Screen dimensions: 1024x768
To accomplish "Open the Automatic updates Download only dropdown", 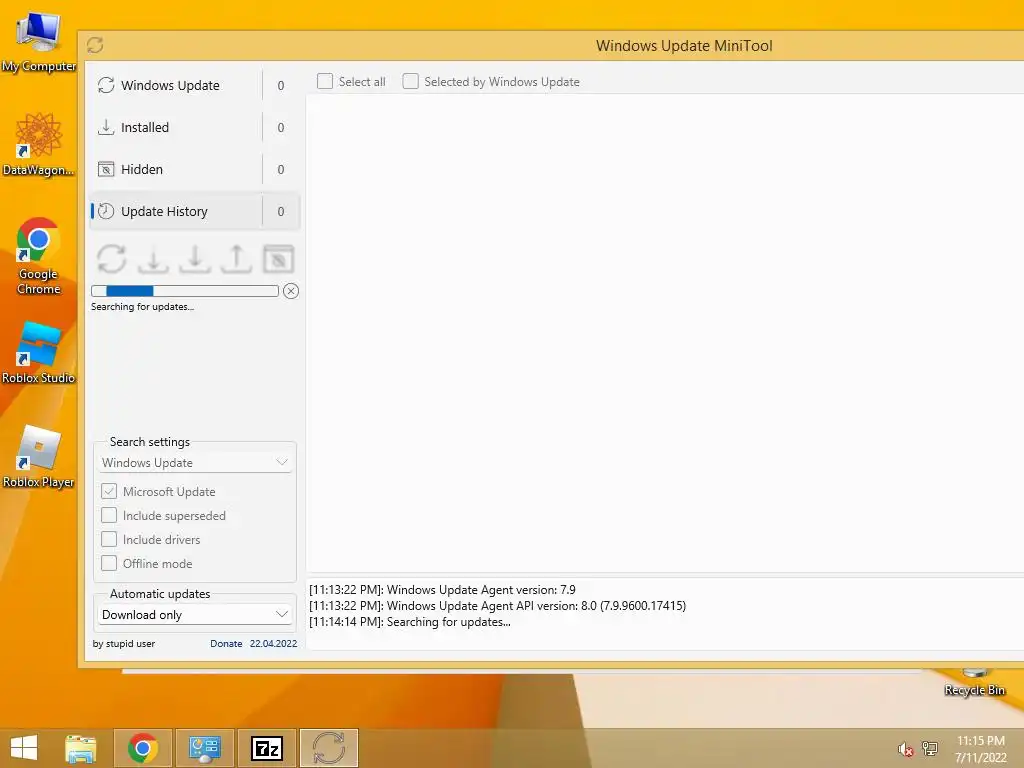I will tap(195, 615).
